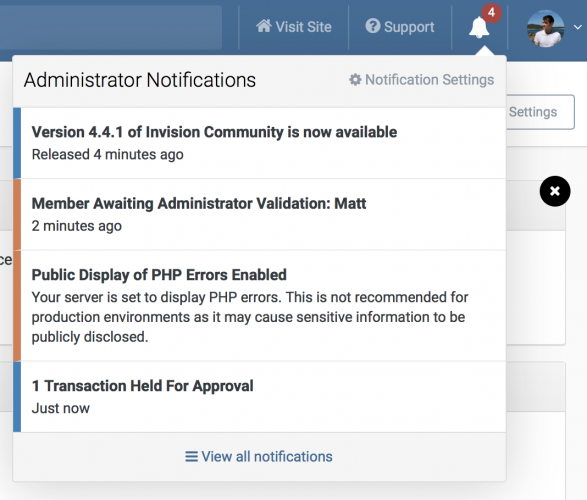This screenshot has height=500, width=587.
Task: Open 1 Transaction Held For Approval notification
Action: (x=259, y=397)
